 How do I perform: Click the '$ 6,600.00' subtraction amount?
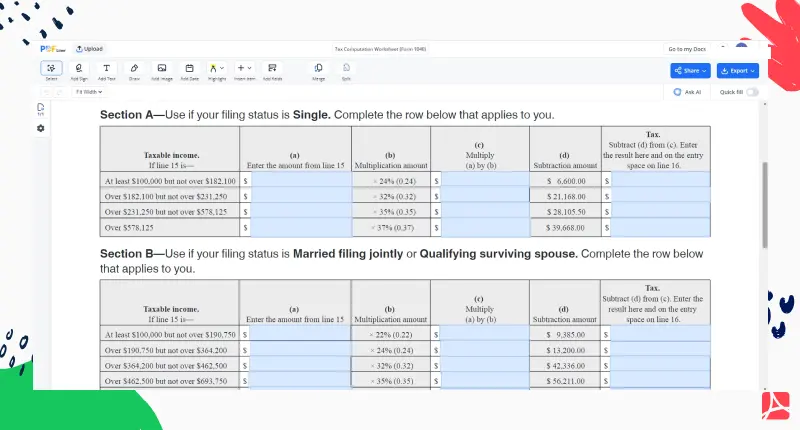pyautogui.click(x=566, y=181)
